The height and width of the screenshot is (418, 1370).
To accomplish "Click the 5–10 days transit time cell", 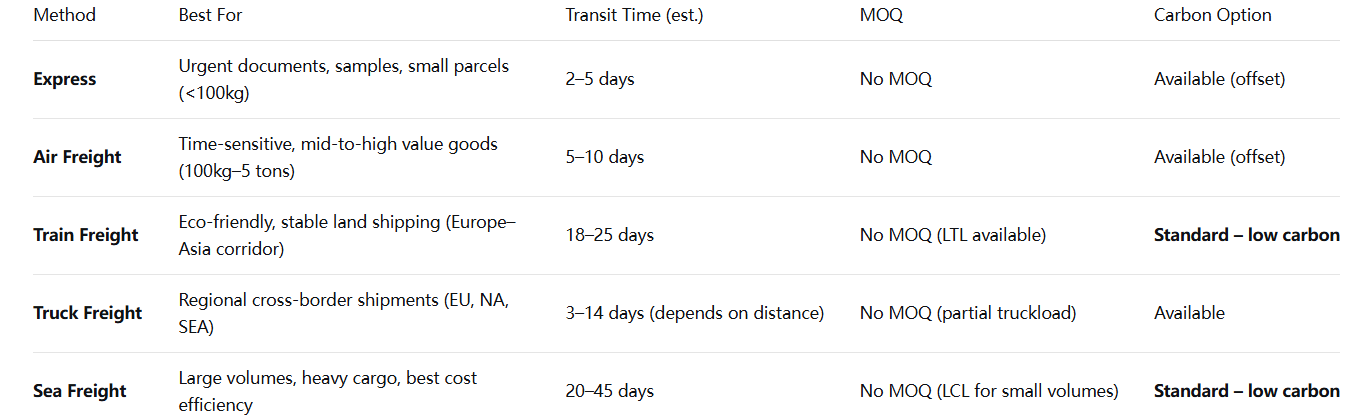I will coord(604,157).
